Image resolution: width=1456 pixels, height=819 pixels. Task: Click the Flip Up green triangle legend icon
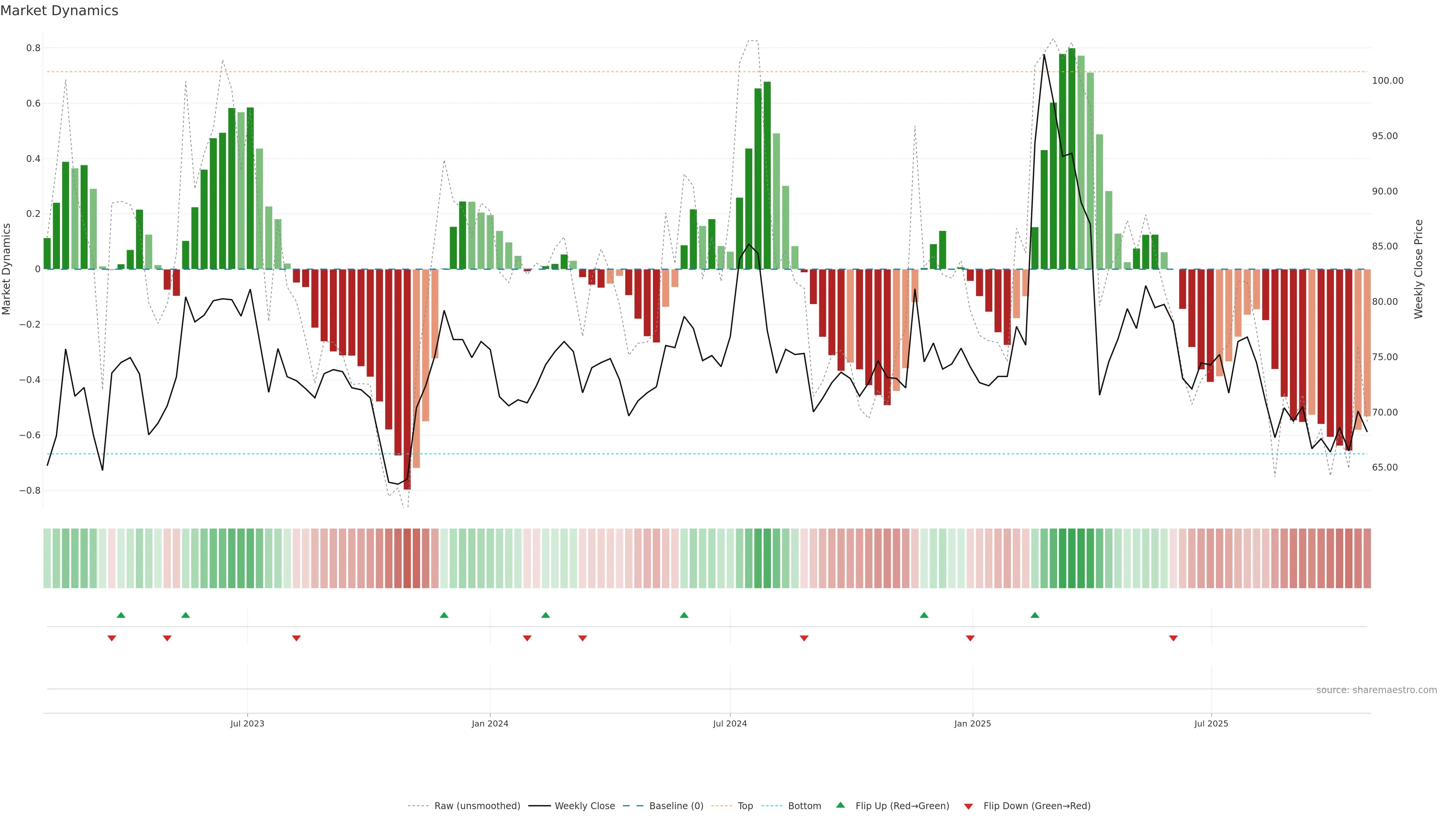[x=841, y=805]
